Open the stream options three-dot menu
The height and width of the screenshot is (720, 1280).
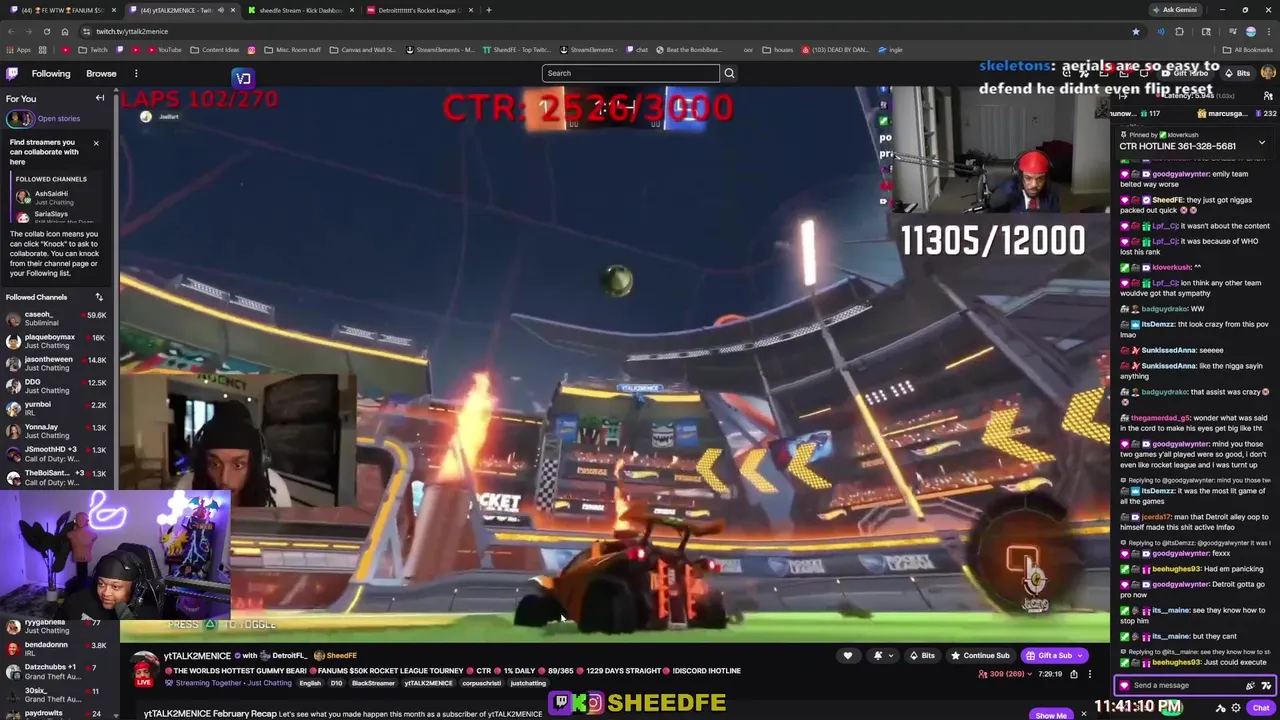1091,674
